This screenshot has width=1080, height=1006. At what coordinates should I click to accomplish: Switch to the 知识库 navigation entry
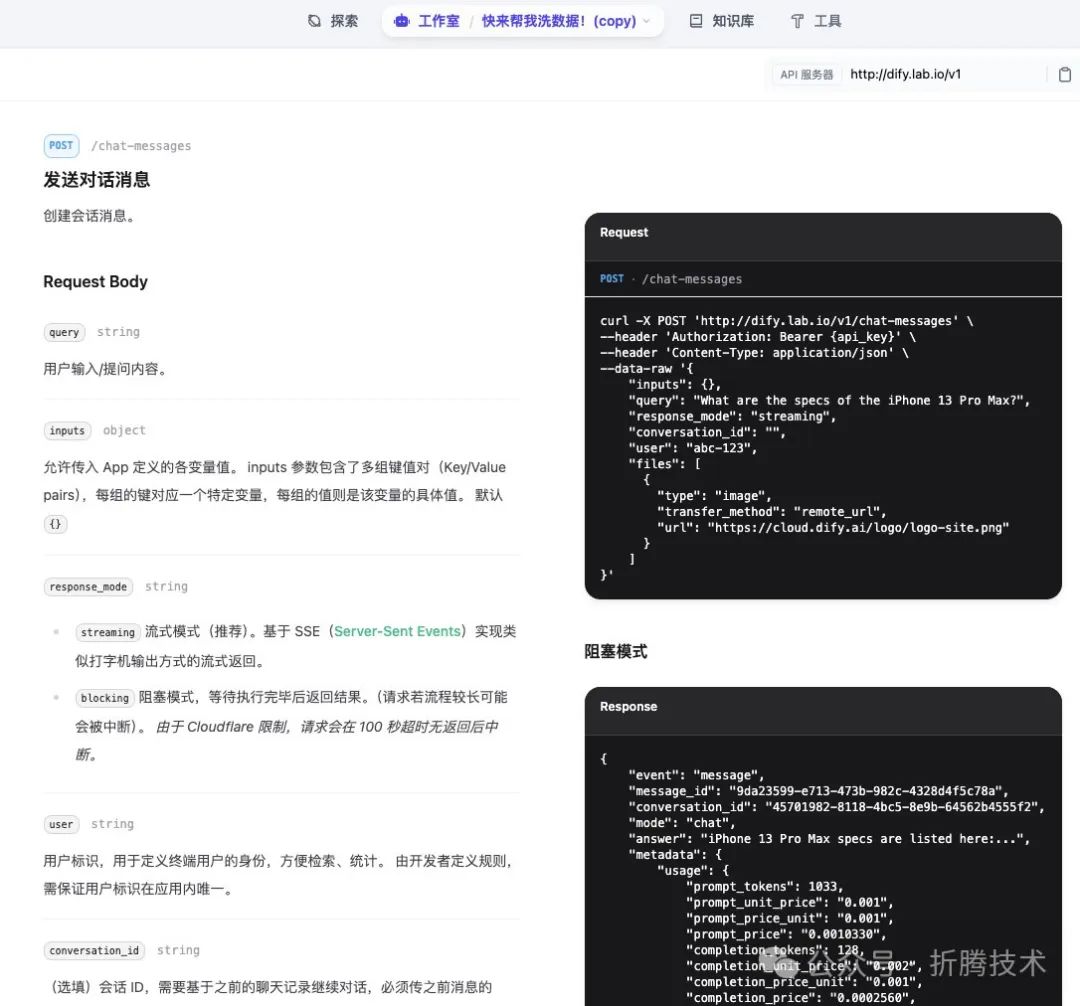(732, 21)
